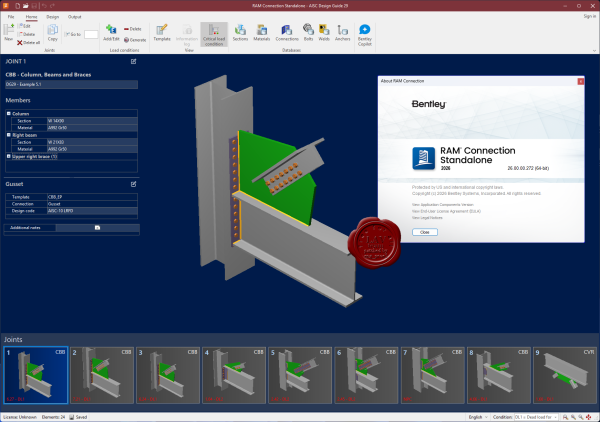Click the DG29 - Example 5.1 description field

(x=72, y=84)
